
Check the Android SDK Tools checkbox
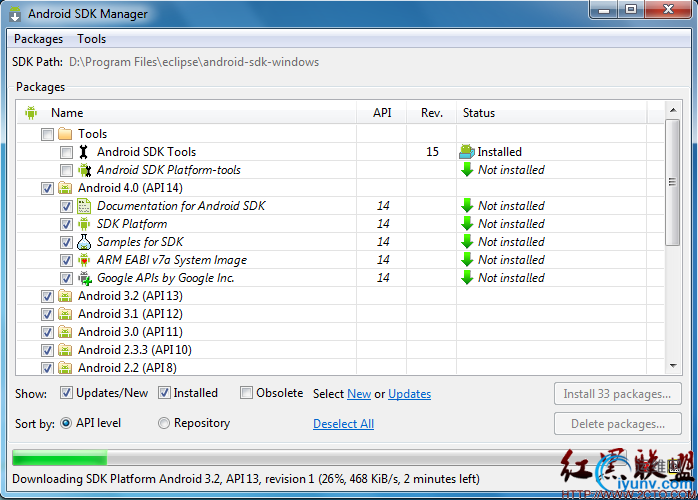point(66,152)
